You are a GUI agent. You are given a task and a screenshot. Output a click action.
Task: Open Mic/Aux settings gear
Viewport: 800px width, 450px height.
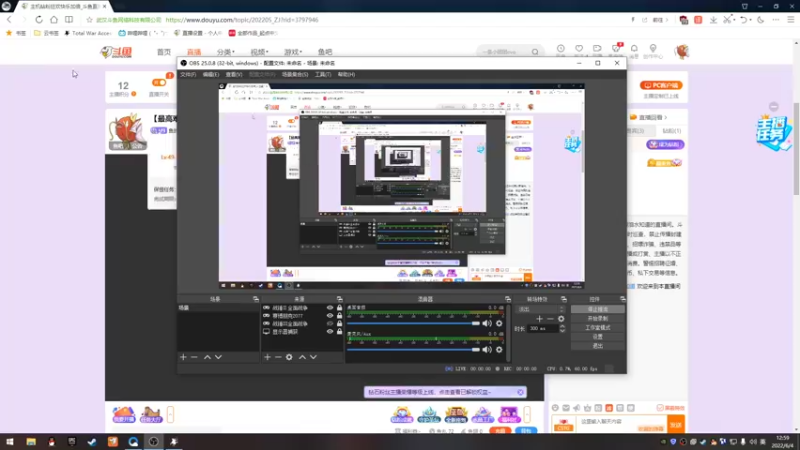pos(499,349)
